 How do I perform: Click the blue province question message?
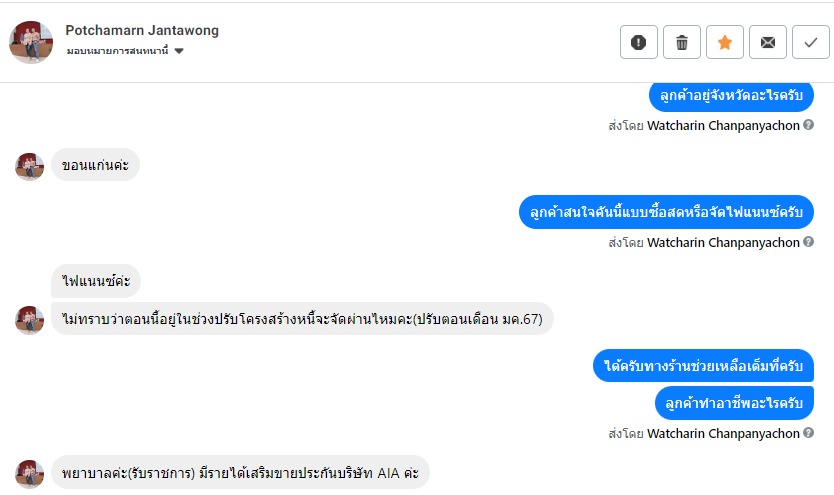coord(731,96)
